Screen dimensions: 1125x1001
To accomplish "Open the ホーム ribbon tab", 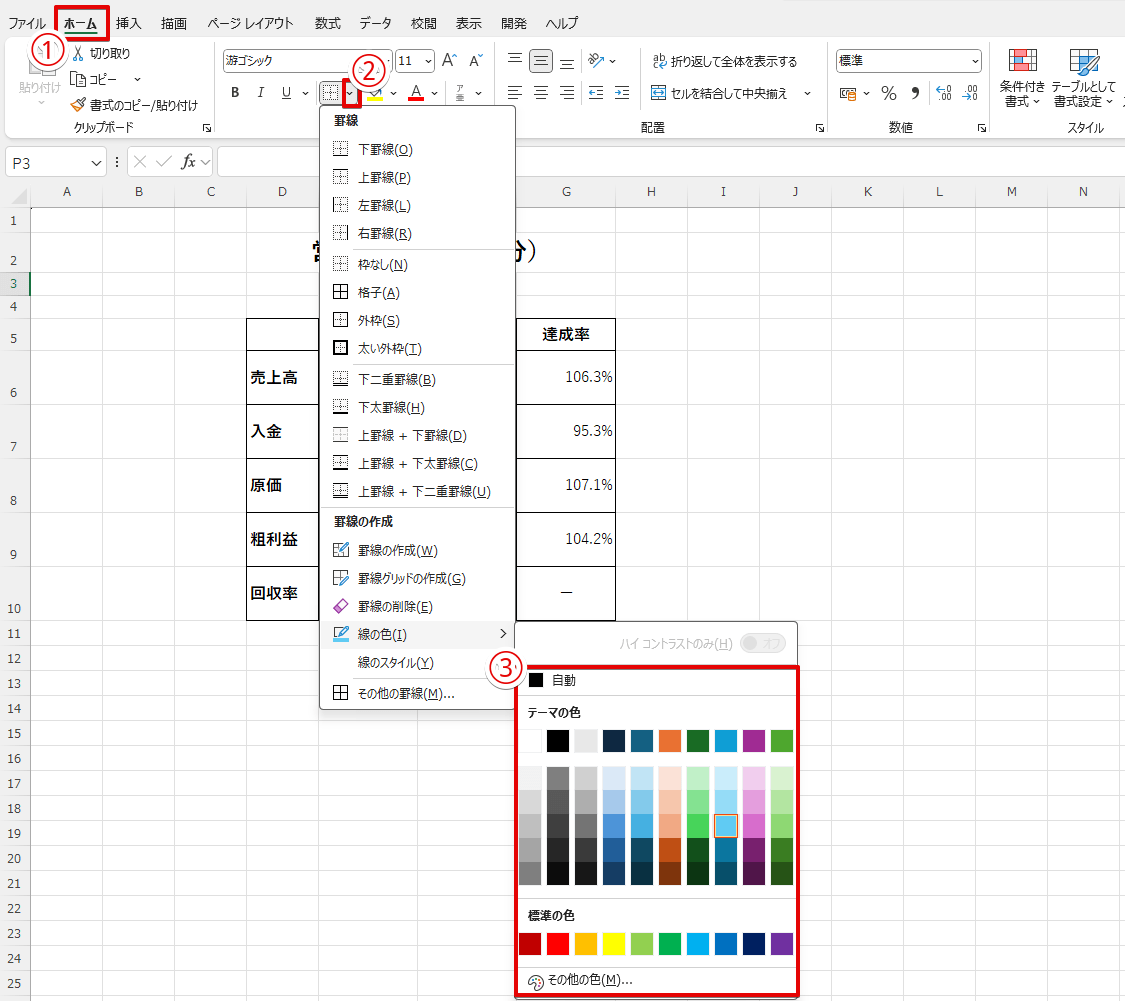I will (80, 23).
